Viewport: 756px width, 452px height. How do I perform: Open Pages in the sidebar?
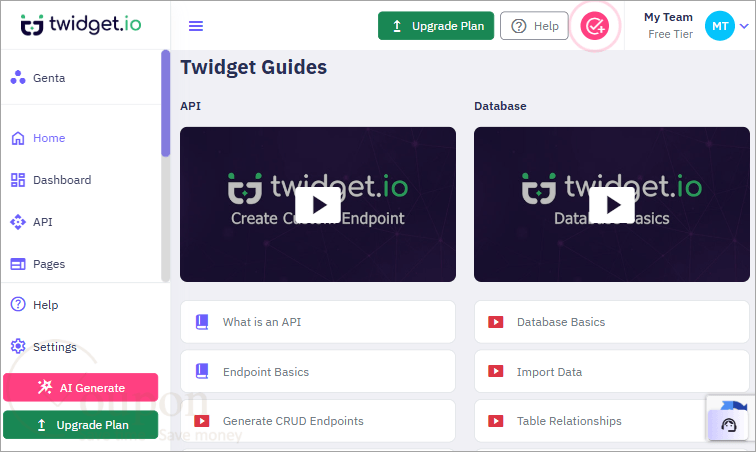(81, 264)
